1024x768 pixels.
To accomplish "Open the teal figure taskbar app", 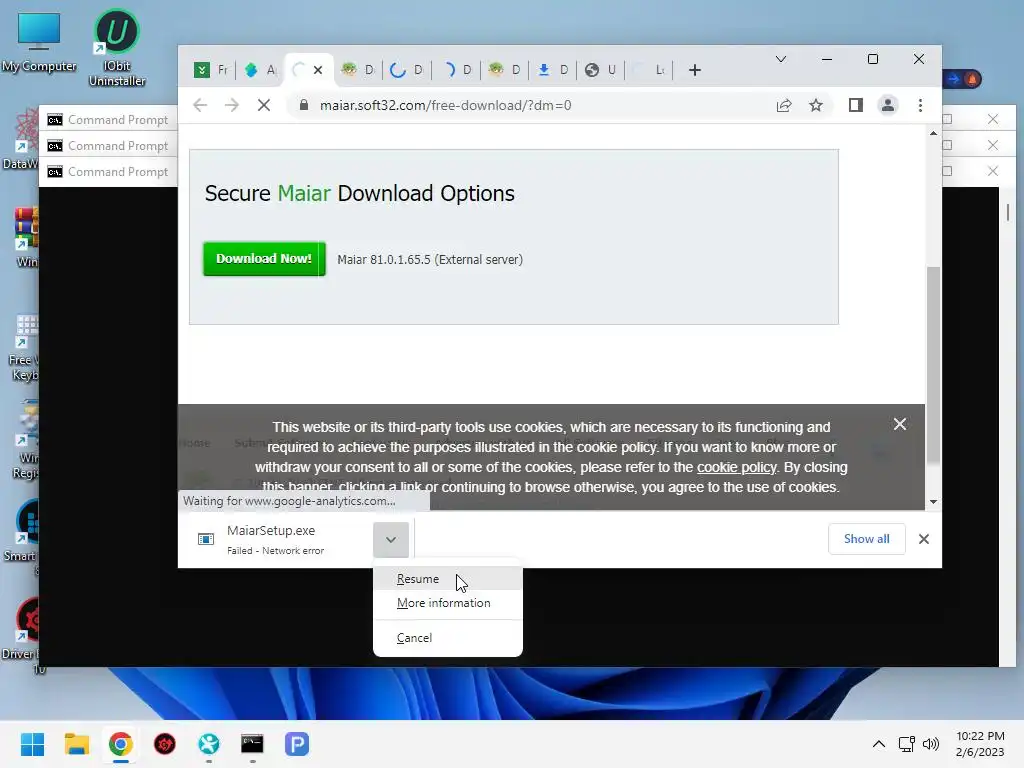I will click(209, 744).
